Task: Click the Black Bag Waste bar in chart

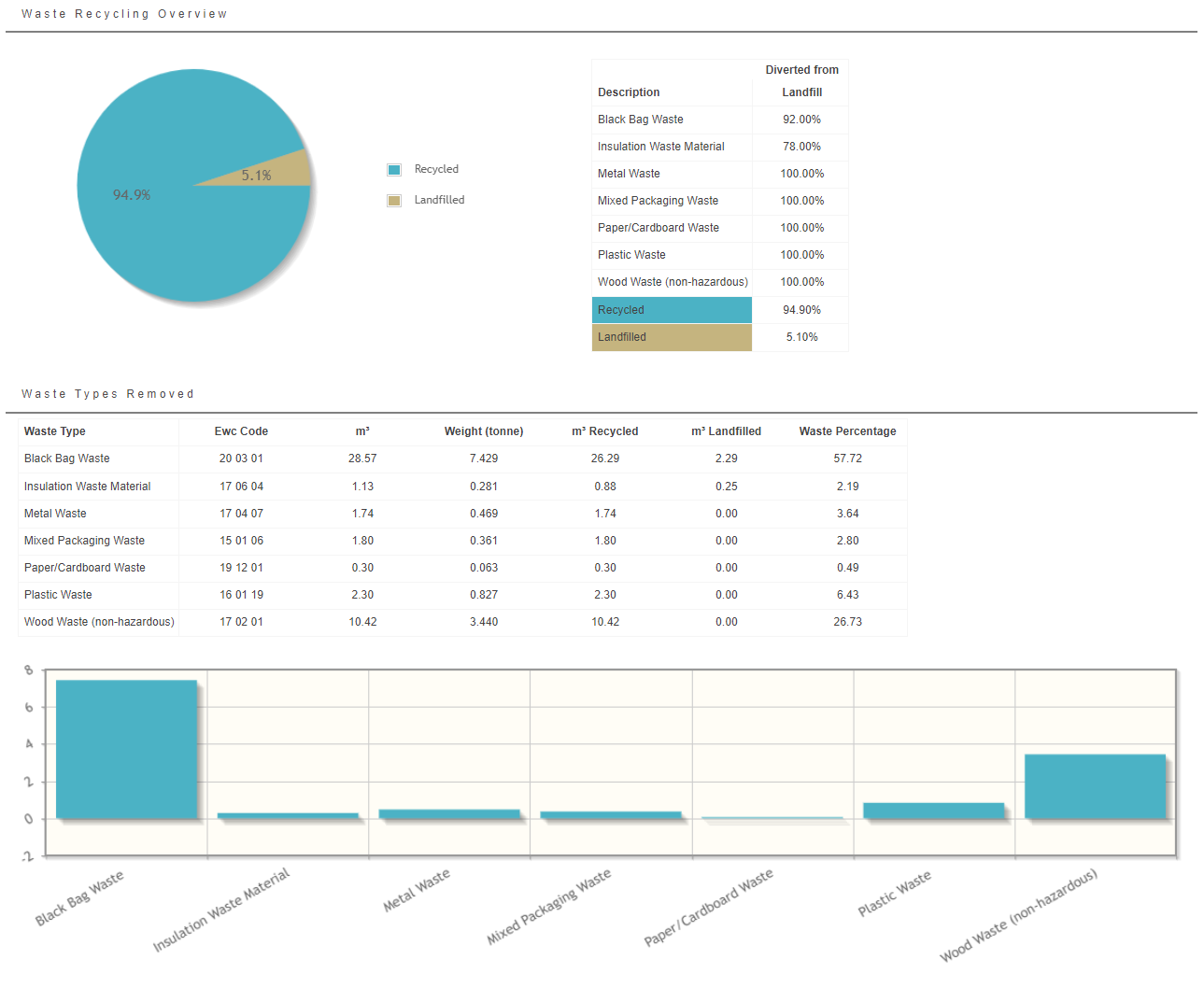Action: point(126,749)
